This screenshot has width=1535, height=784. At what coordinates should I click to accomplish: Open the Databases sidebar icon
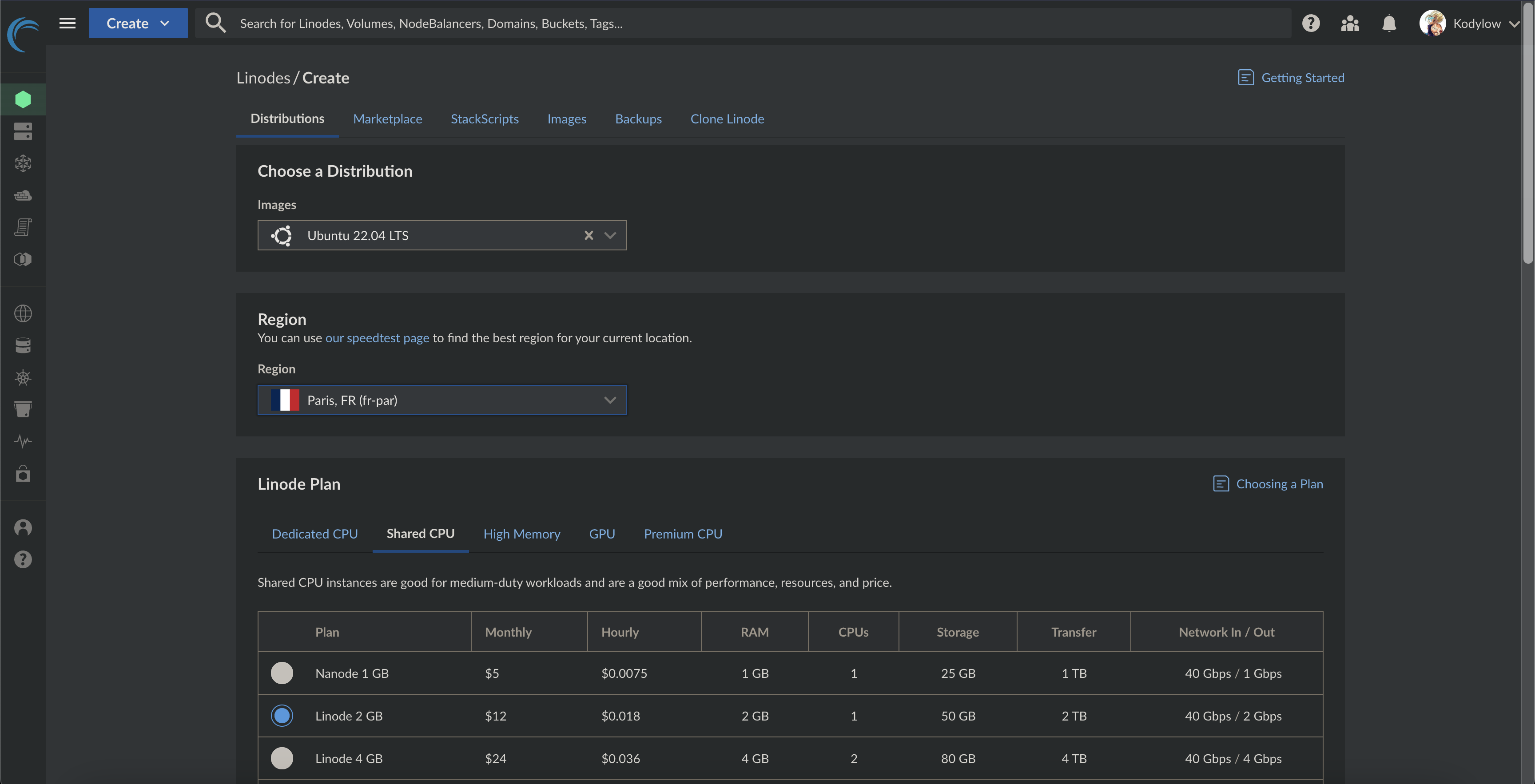(23, 345)
